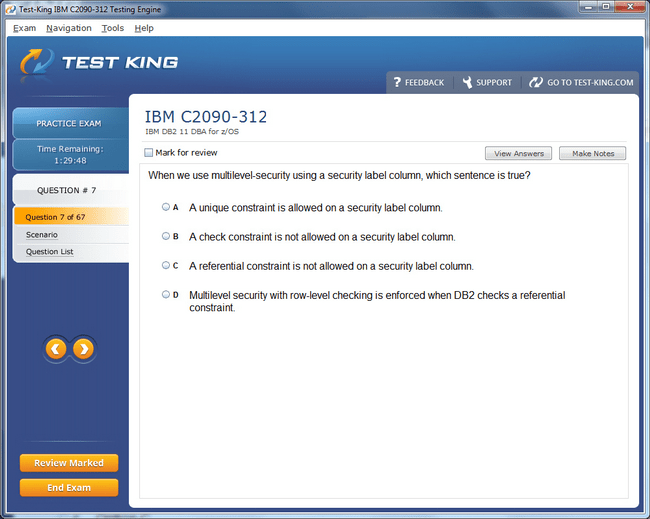
Task: Click the End Exam button
Action: tap(69, 487)
